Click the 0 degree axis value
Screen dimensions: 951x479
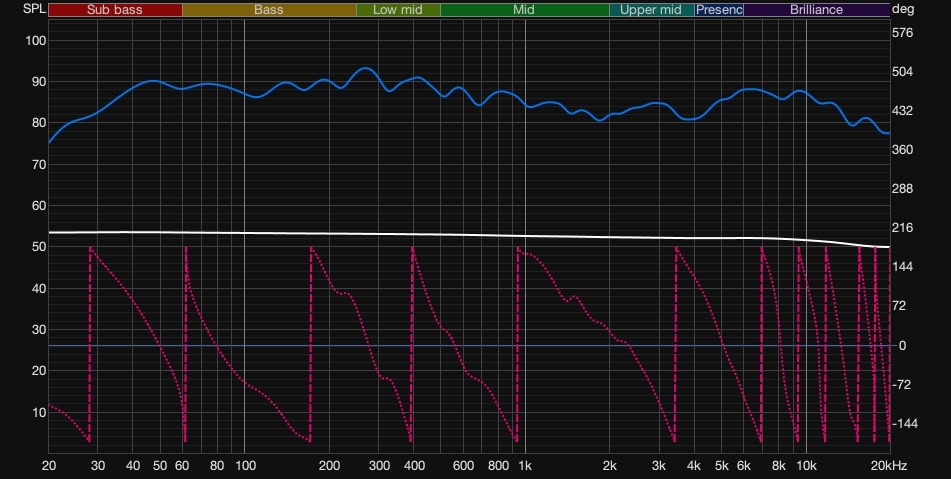(902, 346)
